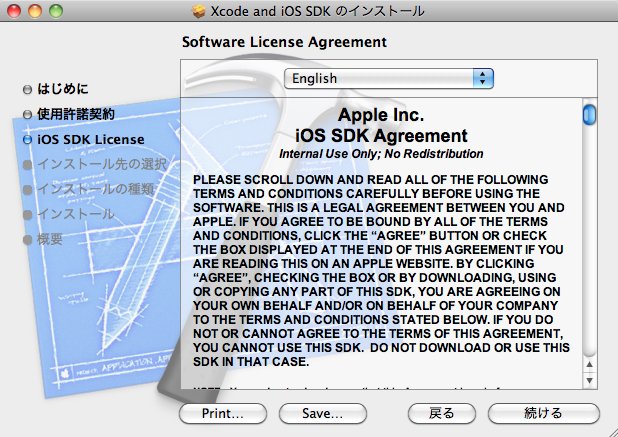Click the bullet beside 使用許諾契約
This screenshot has height=437, width=618.
point(27,115)
